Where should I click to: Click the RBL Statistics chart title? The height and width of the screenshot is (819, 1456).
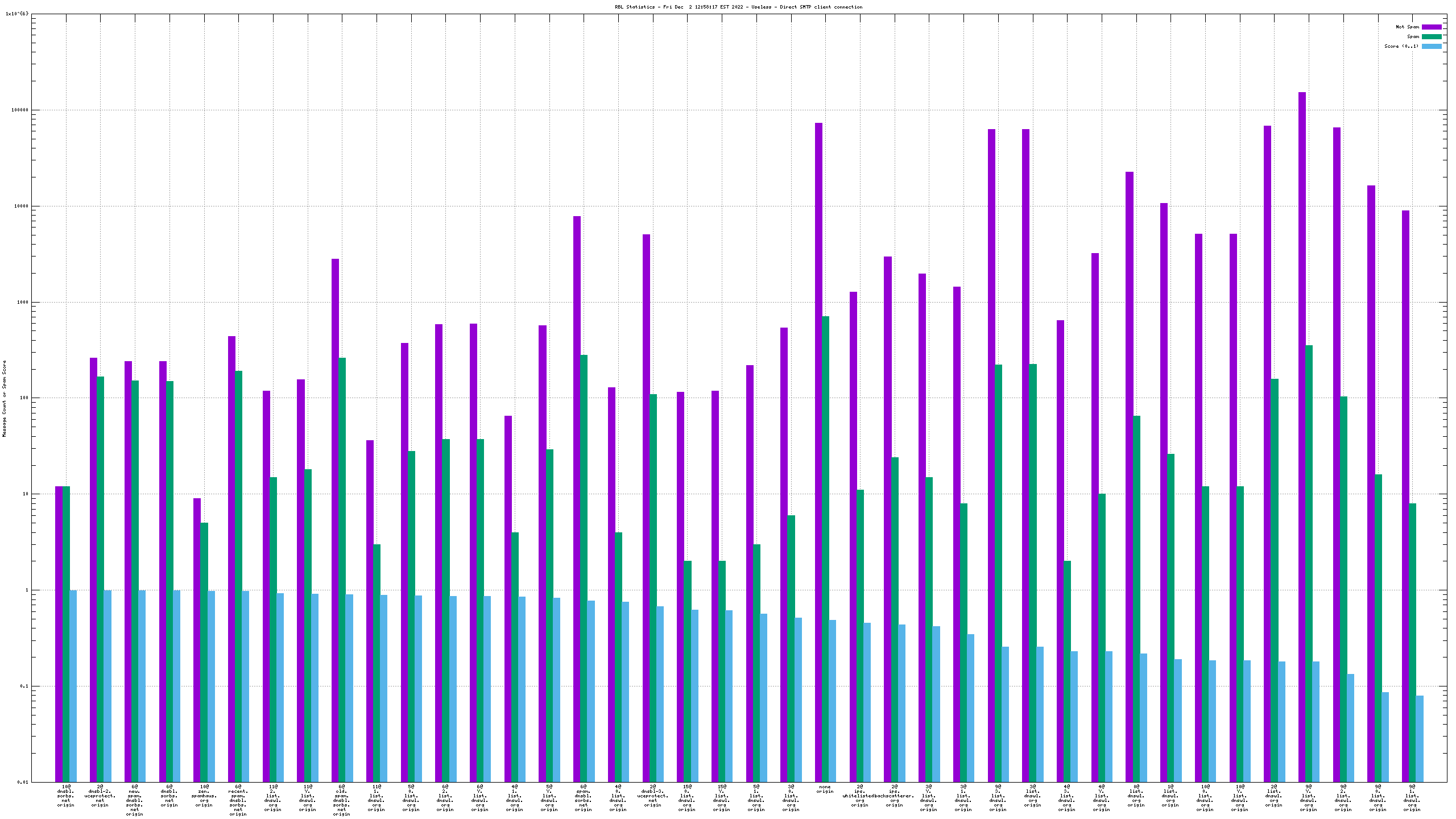pos(738,7)
